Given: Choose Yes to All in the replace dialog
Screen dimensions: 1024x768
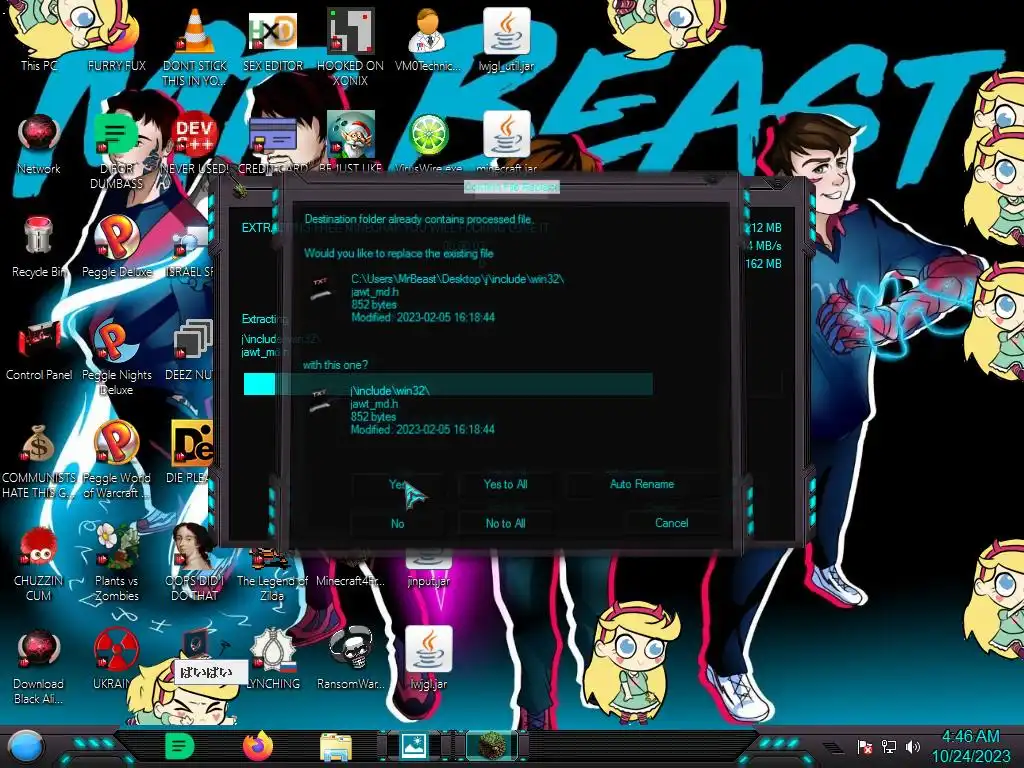Looking at the screenshot, I should click(x=505, y=485).
